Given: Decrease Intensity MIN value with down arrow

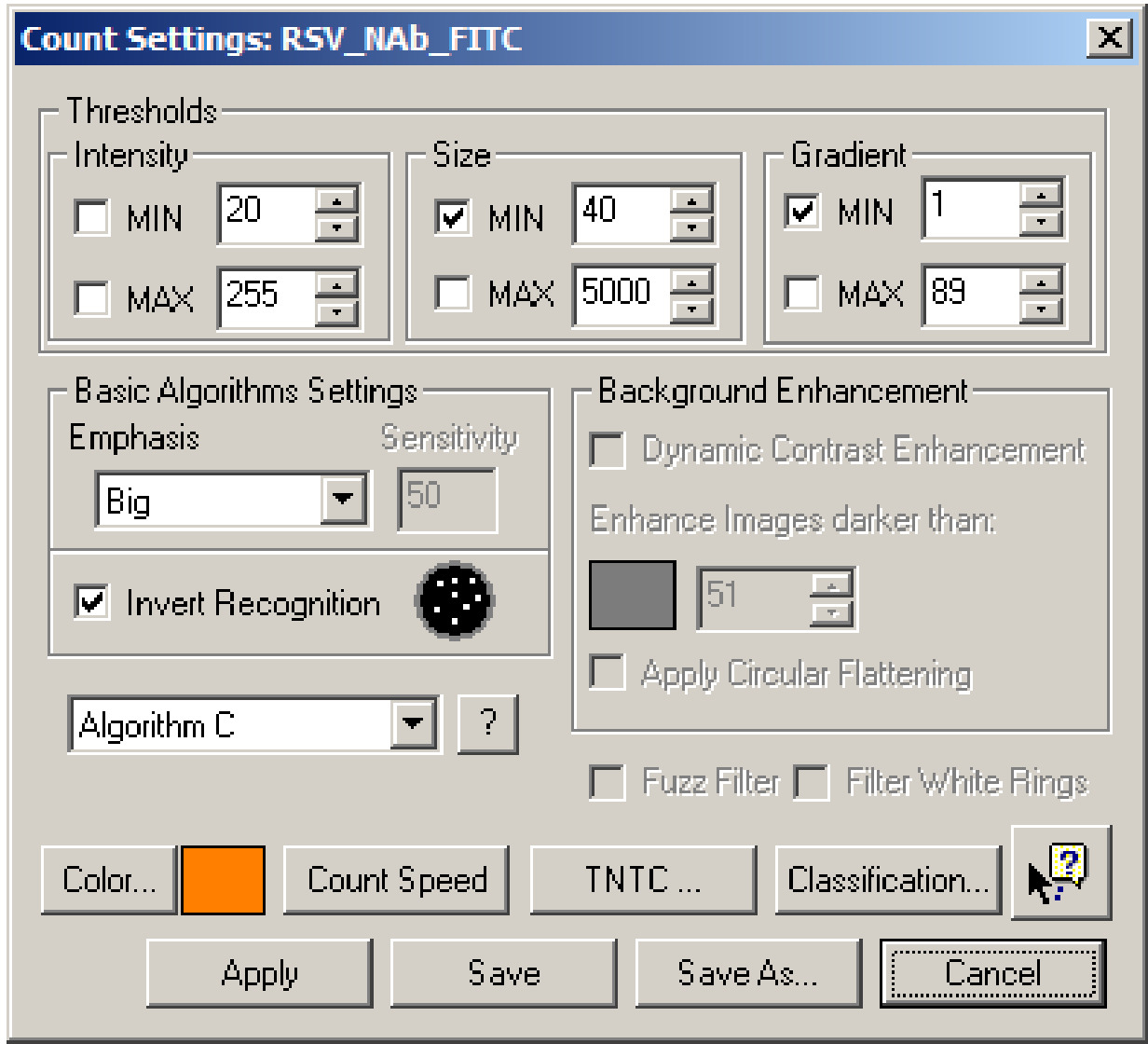Looking at the screenshot, I should pyautogui.click(x=336, y=227).
